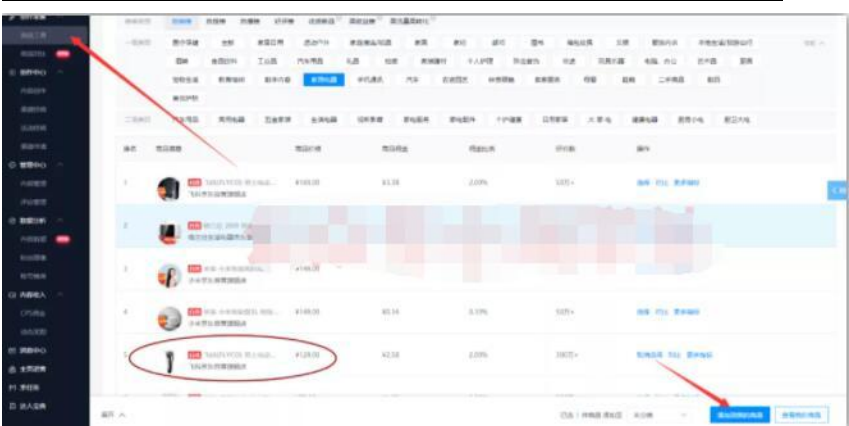The image size is (849, 426).
Task: Click the 消息中心 icon in sidebar
Action: 11,351
